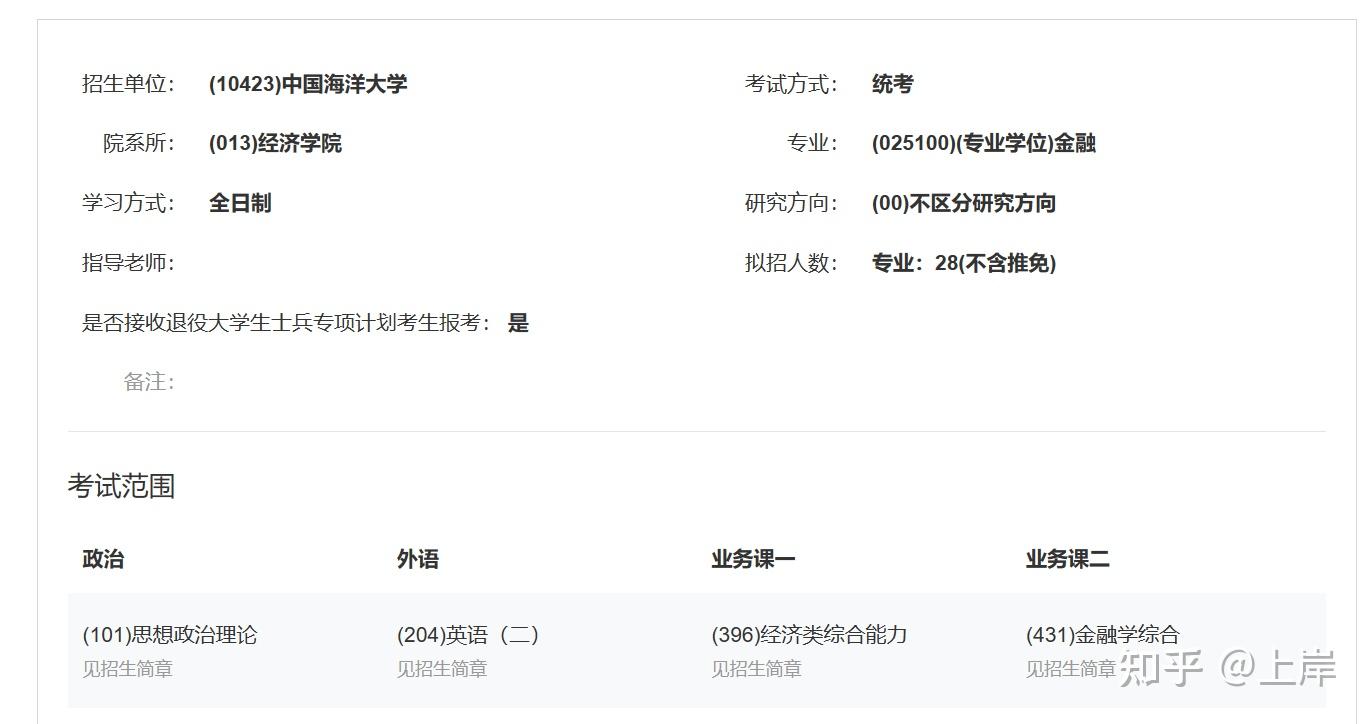Click the 学习方式 field label
1372x724 pixels.
pos(128,203)
